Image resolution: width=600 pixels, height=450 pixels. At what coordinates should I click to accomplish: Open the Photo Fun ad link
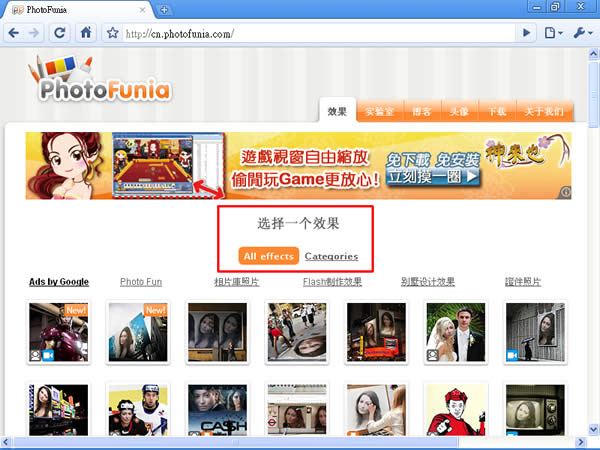coord(141,282)
